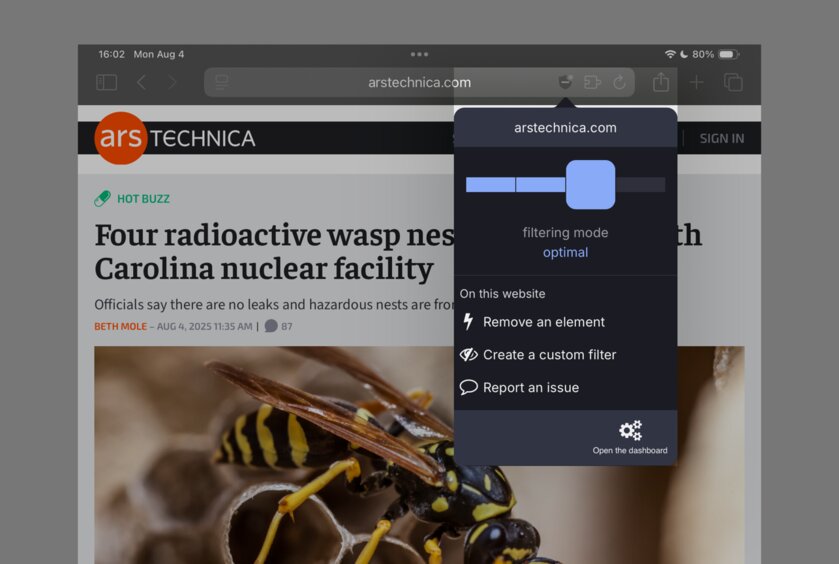The height and width of the screenshot is (564, 839).
Task: Go back with the back arrow
Action: point(141,82)
